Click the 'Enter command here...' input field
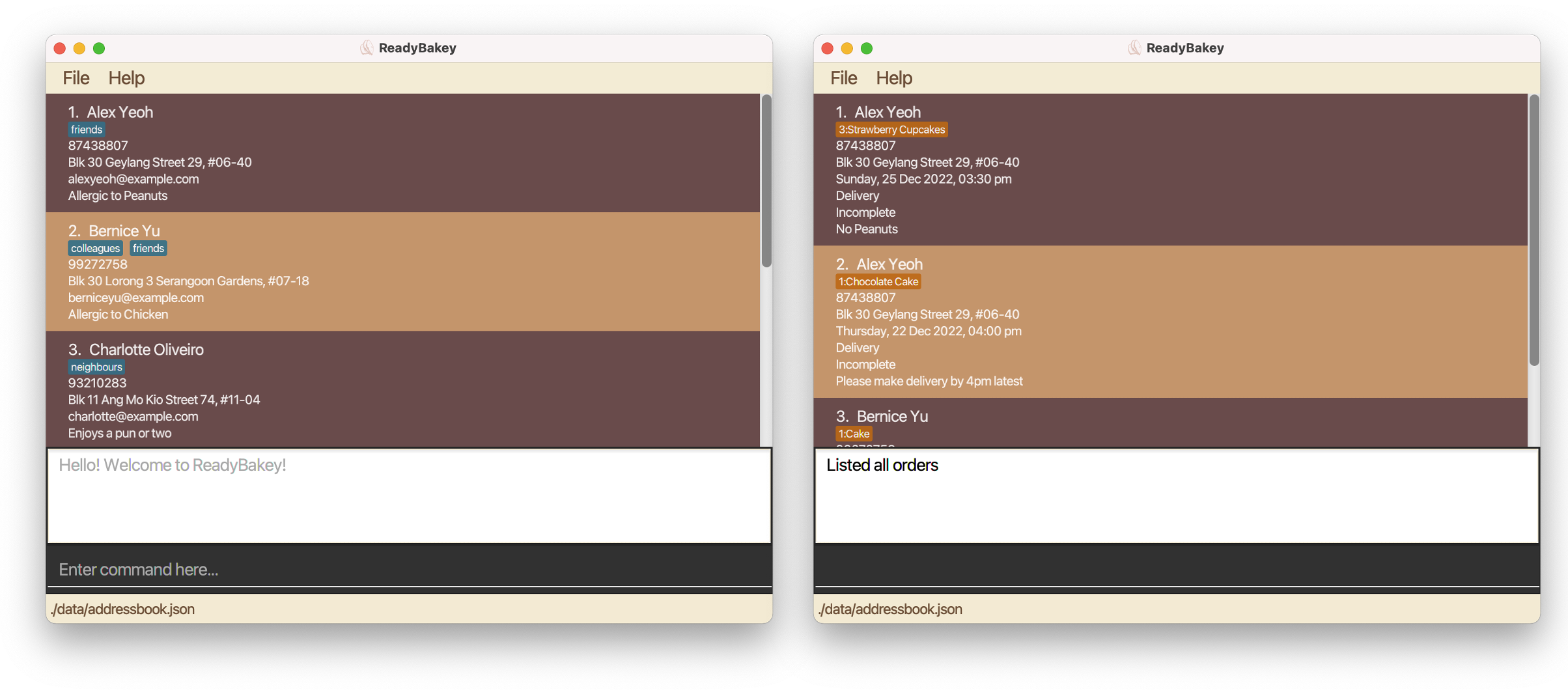The image size is (1568, 698). pyautogui.click(x=409, y=569)
